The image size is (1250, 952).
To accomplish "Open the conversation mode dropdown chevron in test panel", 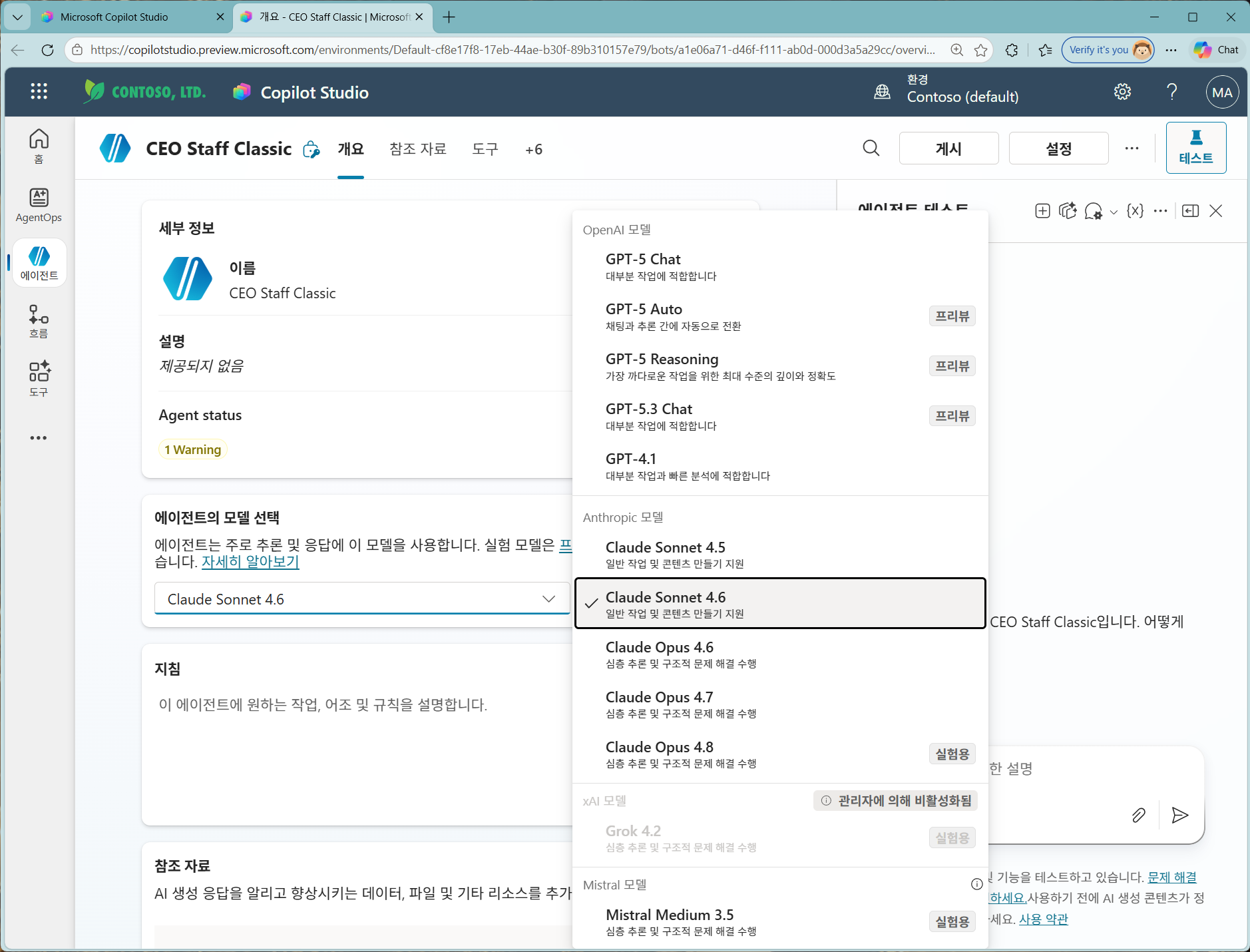I will point(1114,212).
